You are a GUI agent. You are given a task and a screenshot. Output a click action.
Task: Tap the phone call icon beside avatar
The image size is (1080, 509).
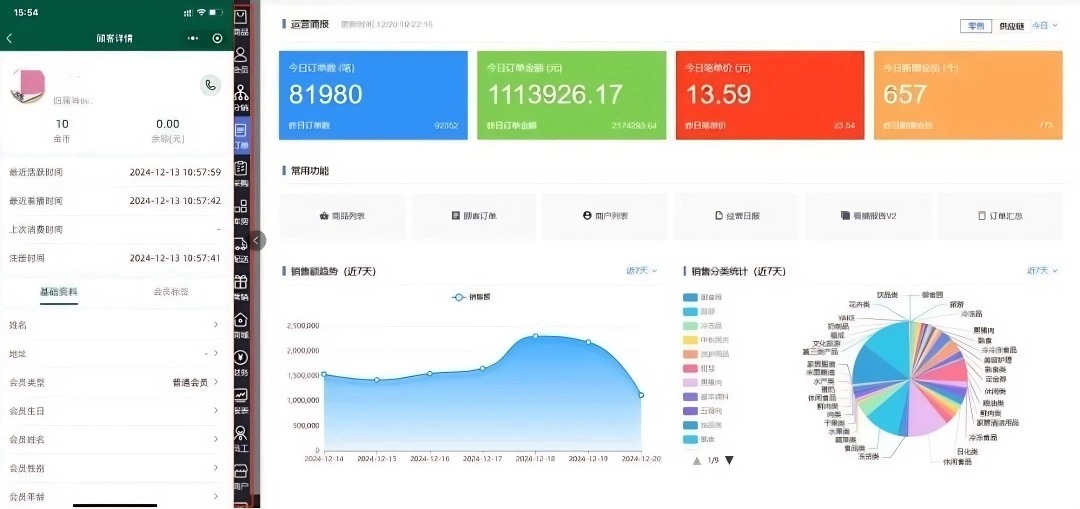[x=210, y=85]
